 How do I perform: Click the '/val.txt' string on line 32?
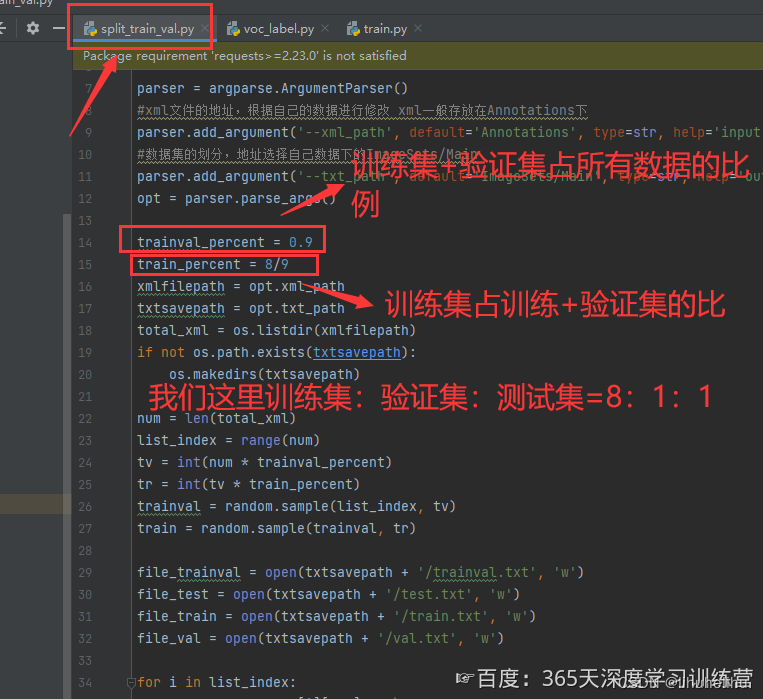tap(418, 638)
